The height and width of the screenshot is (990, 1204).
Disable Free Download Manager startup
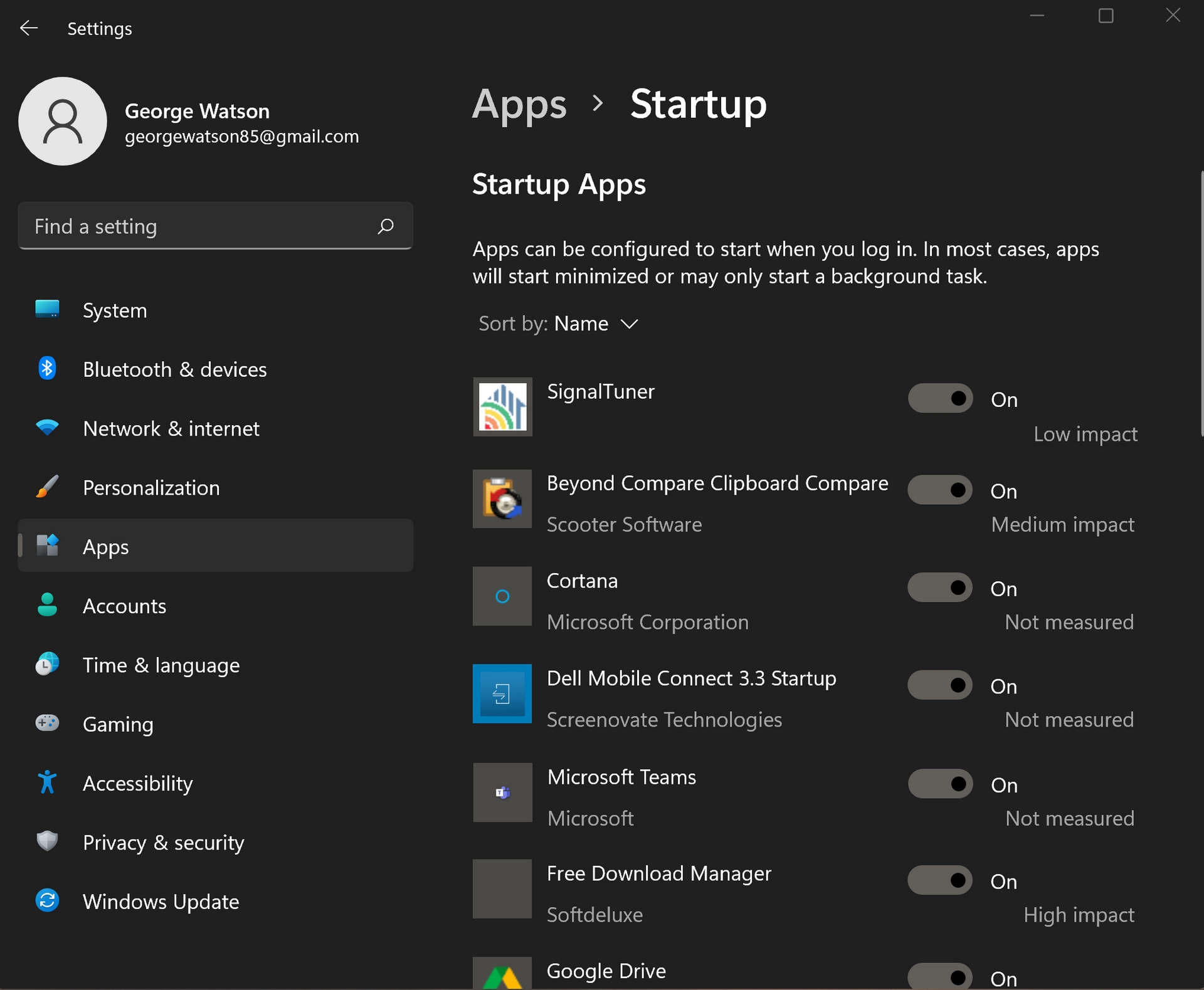[x=941, y=881]
